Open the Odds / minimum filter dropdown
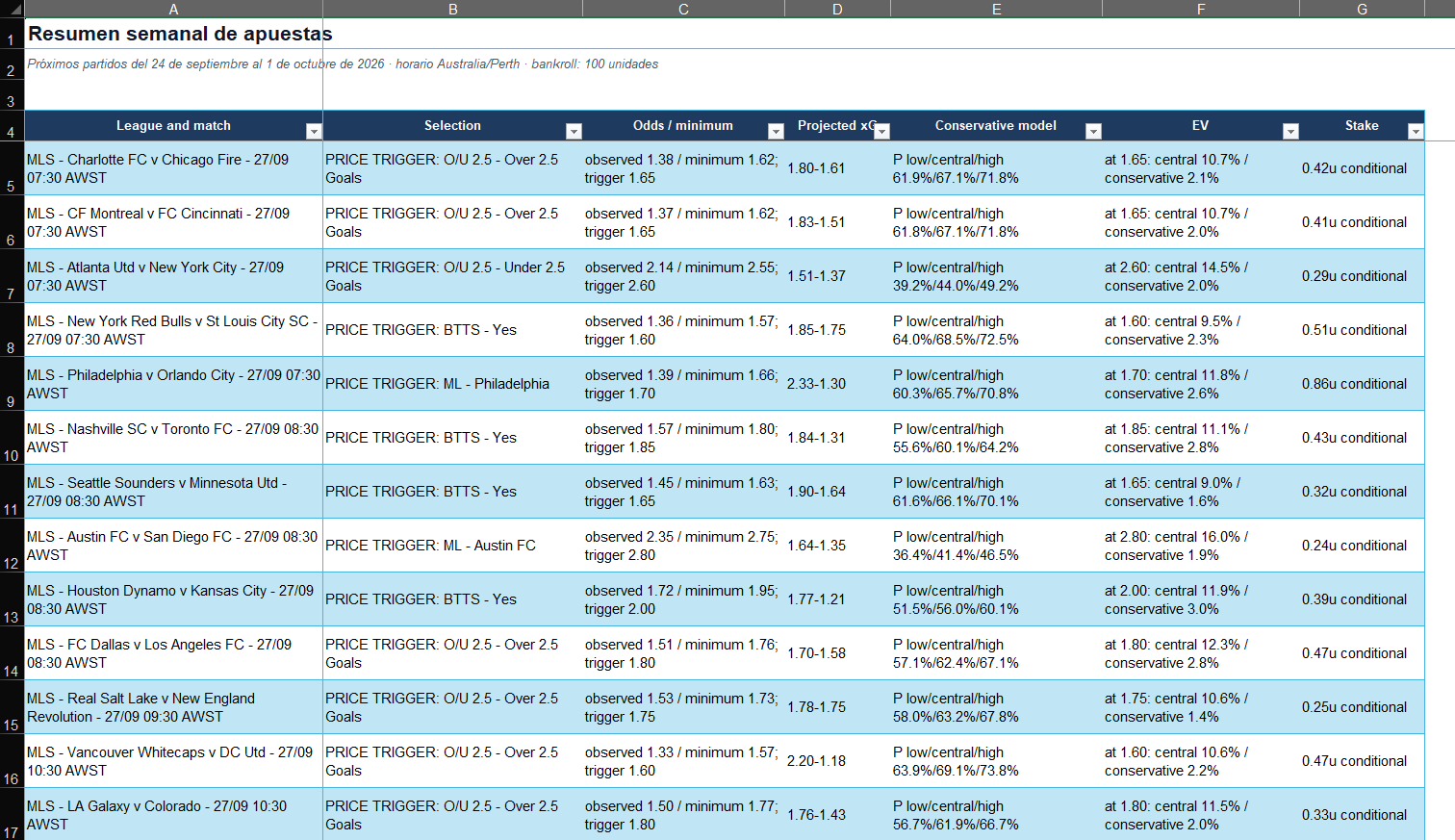 coord(776,132)
